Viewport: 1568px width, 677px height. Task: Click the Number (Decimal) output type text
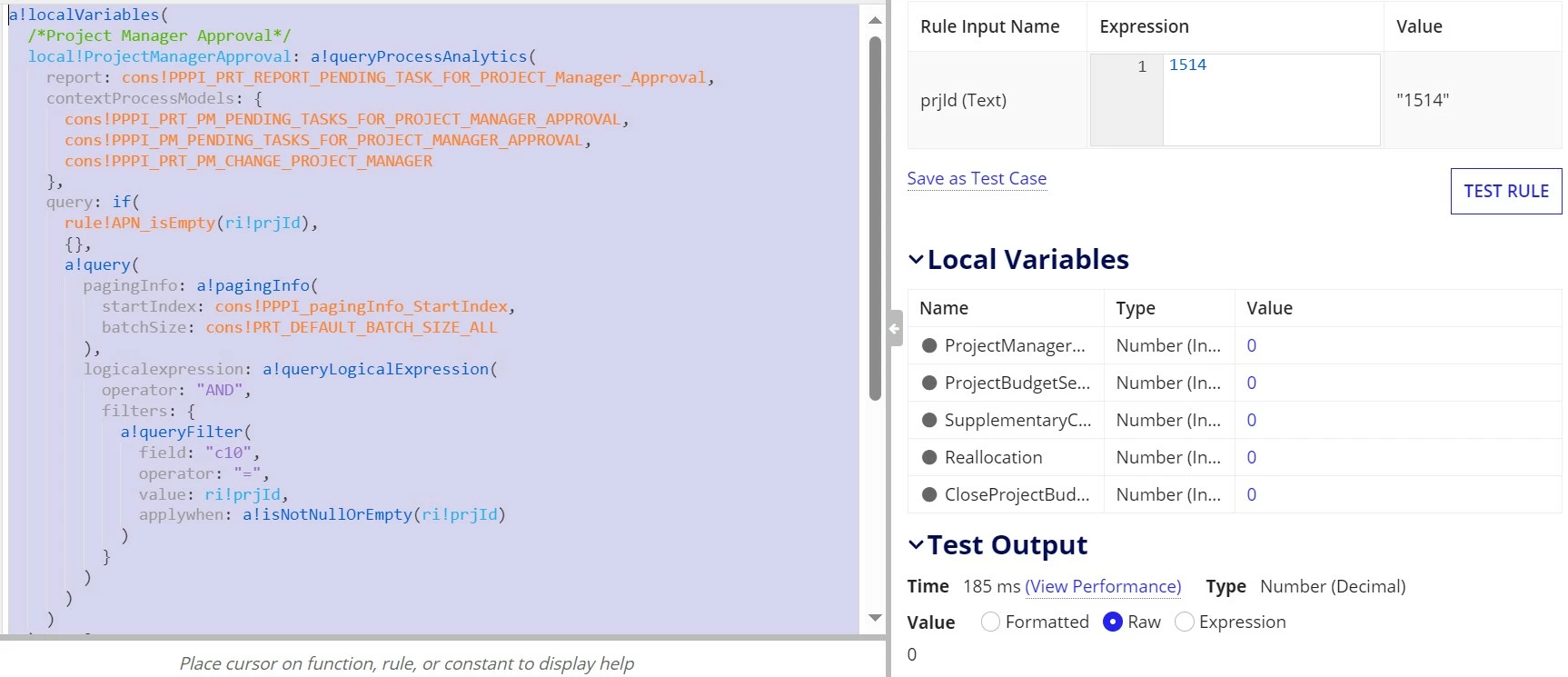tap(1333, 586)
